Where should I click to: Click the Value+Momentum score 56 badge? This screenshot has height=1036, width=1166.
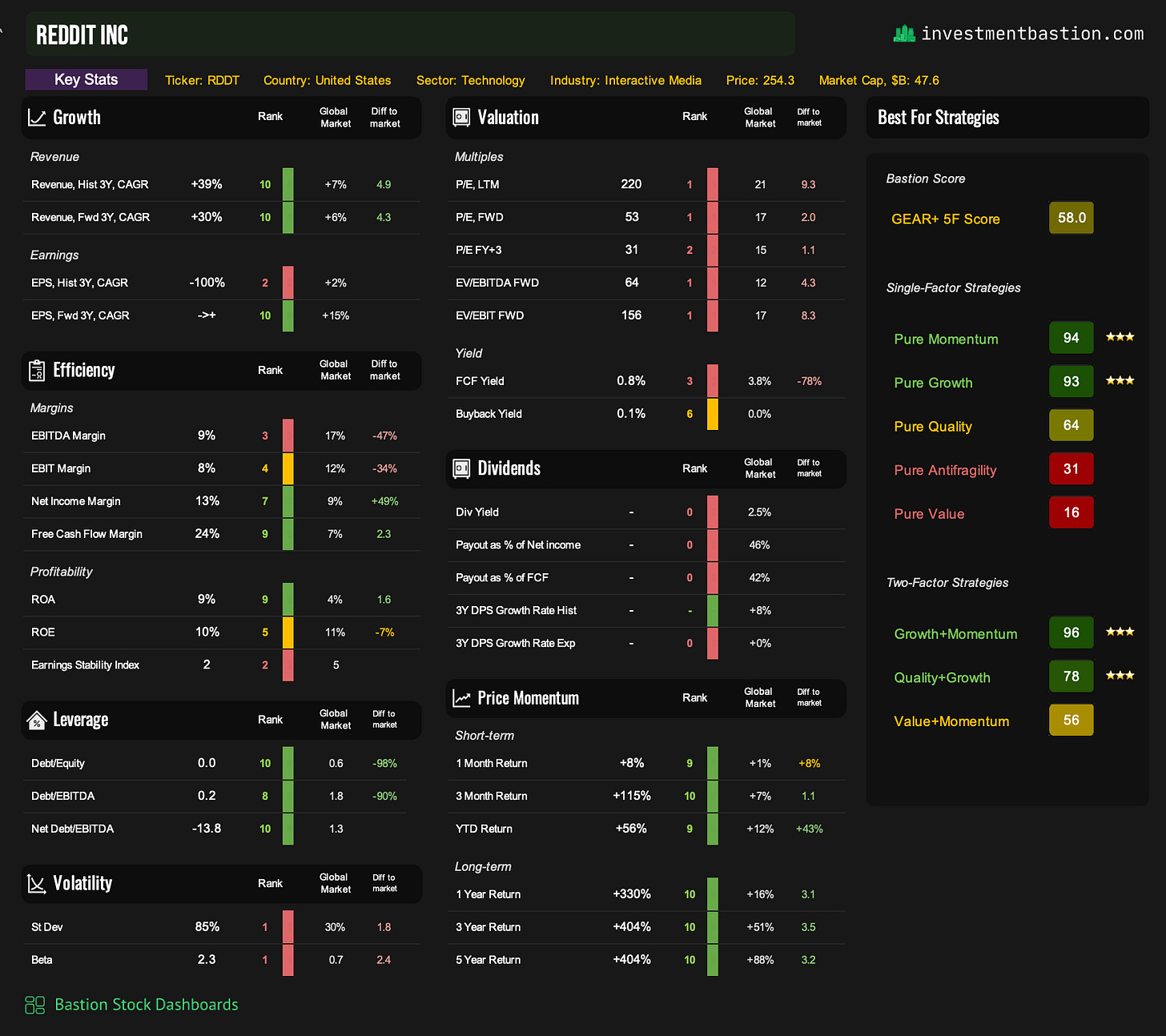click(x=1072, y=720)
